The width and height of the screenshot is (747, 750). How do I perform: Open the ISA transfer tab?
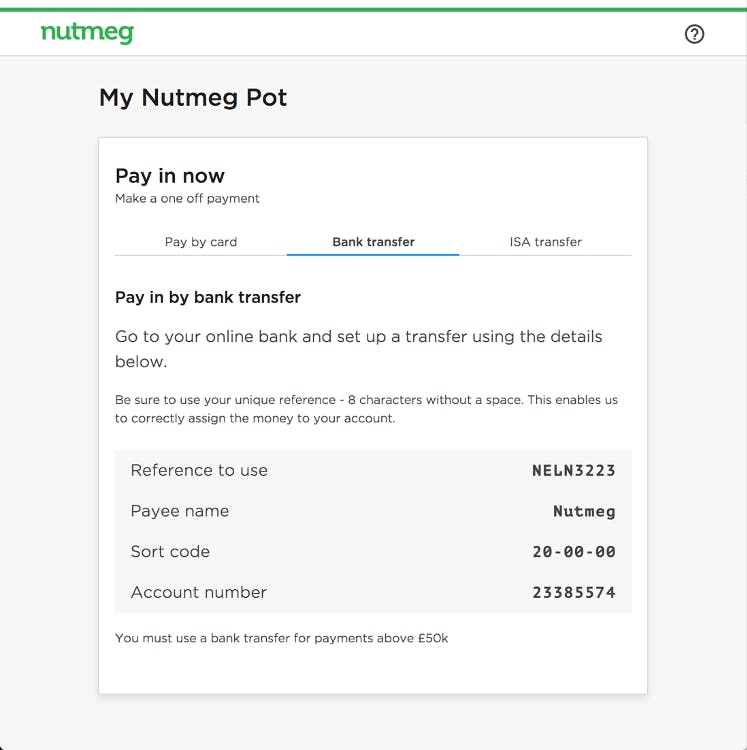click(546, 242)
